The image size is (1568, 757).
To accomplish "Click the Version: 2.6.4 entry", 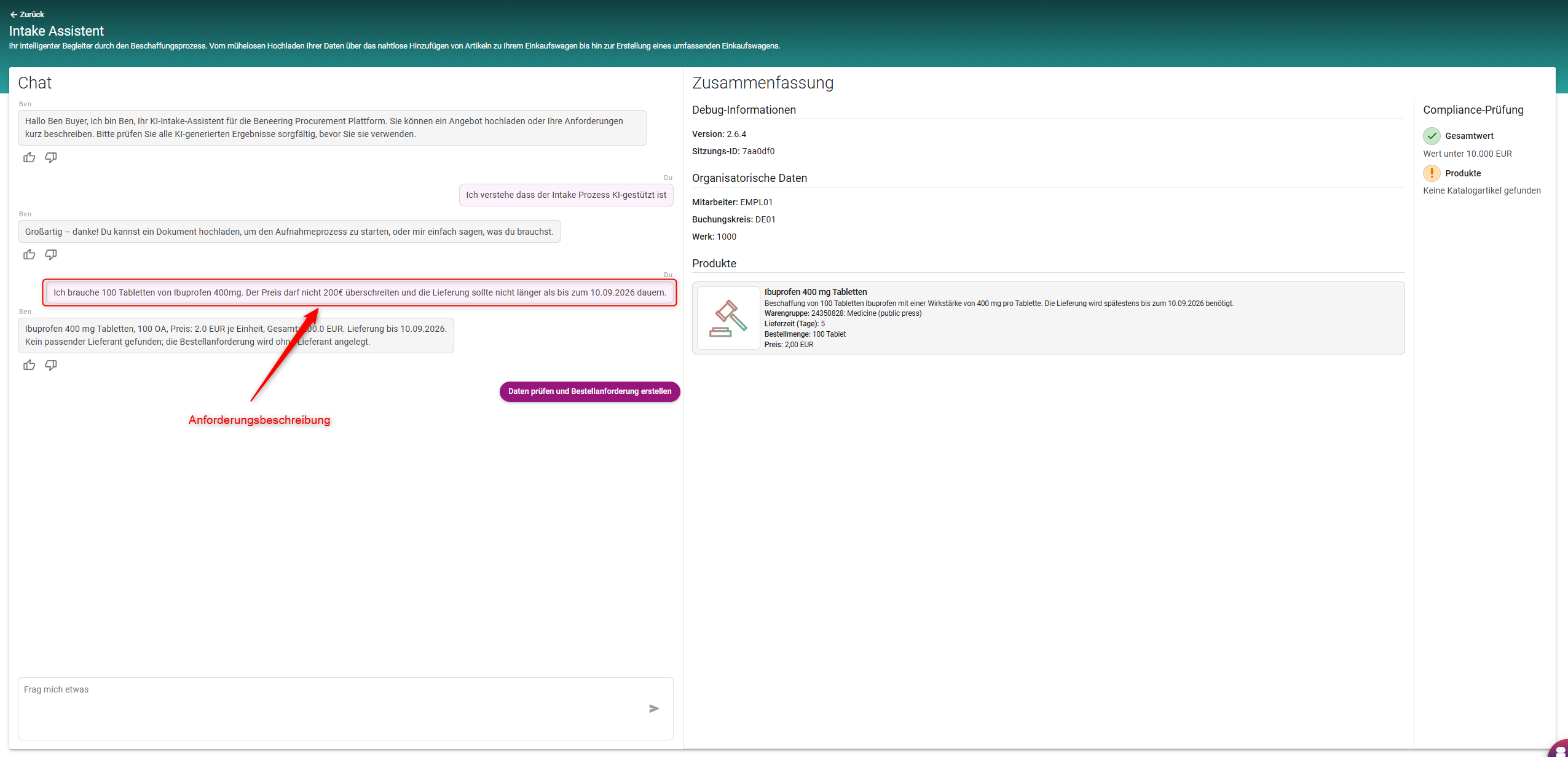I will click(719, 134).
